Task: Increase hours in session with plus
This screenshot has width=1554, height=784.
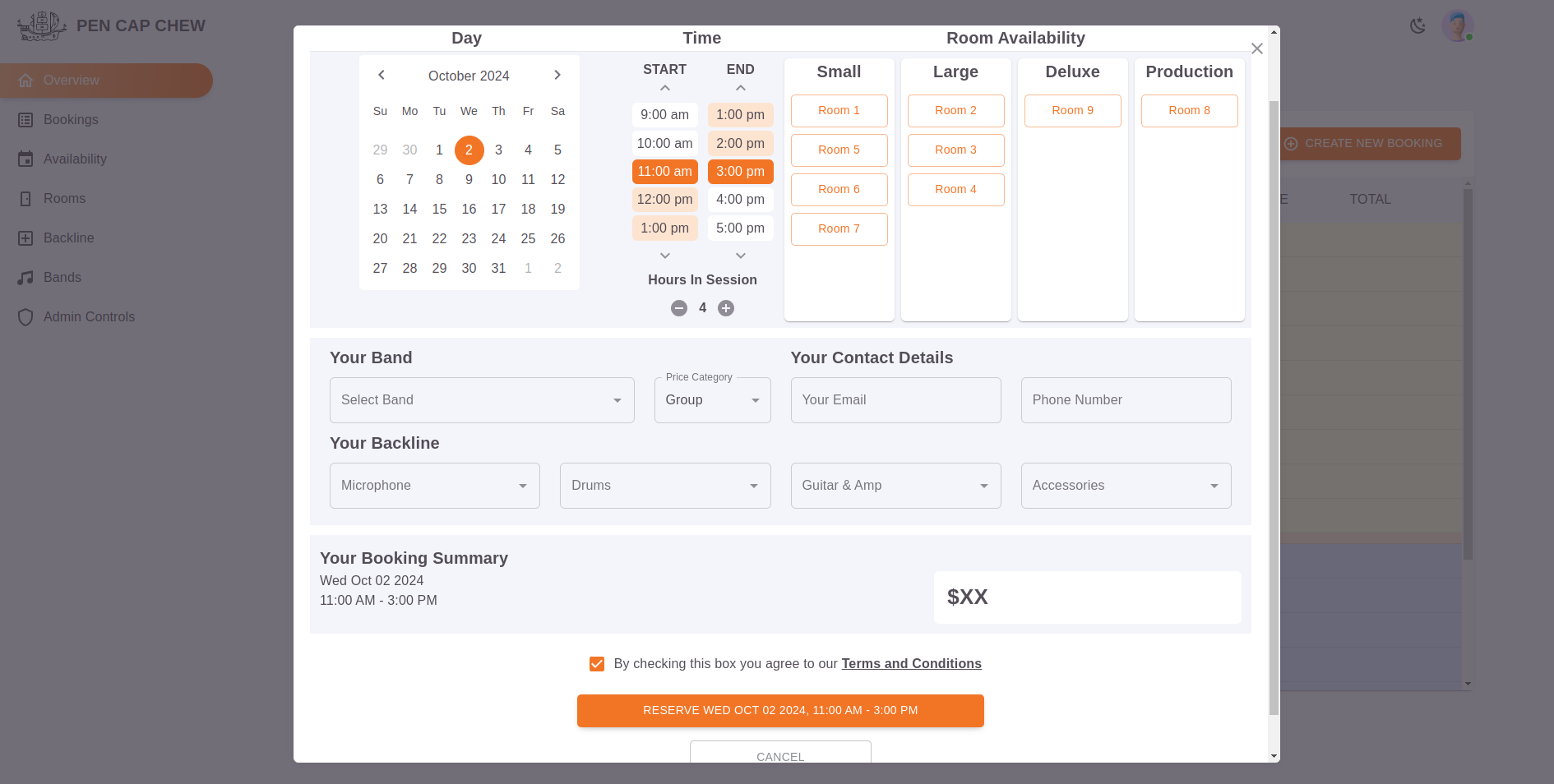Action: pos(726,308)
